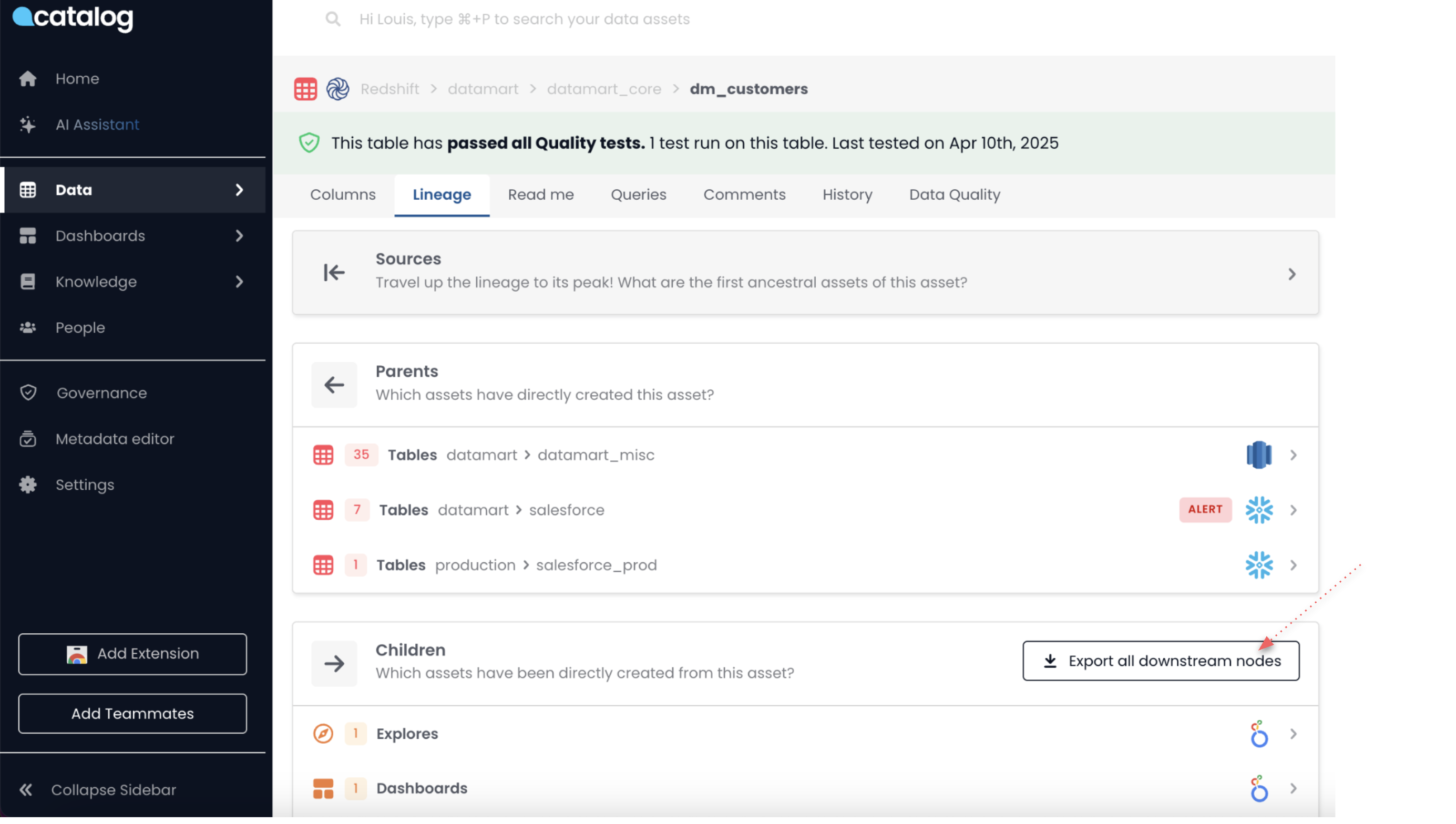Click the red table icon in breadcrumb
This screenshot has height=824, width=1456.
click(305, 89)
